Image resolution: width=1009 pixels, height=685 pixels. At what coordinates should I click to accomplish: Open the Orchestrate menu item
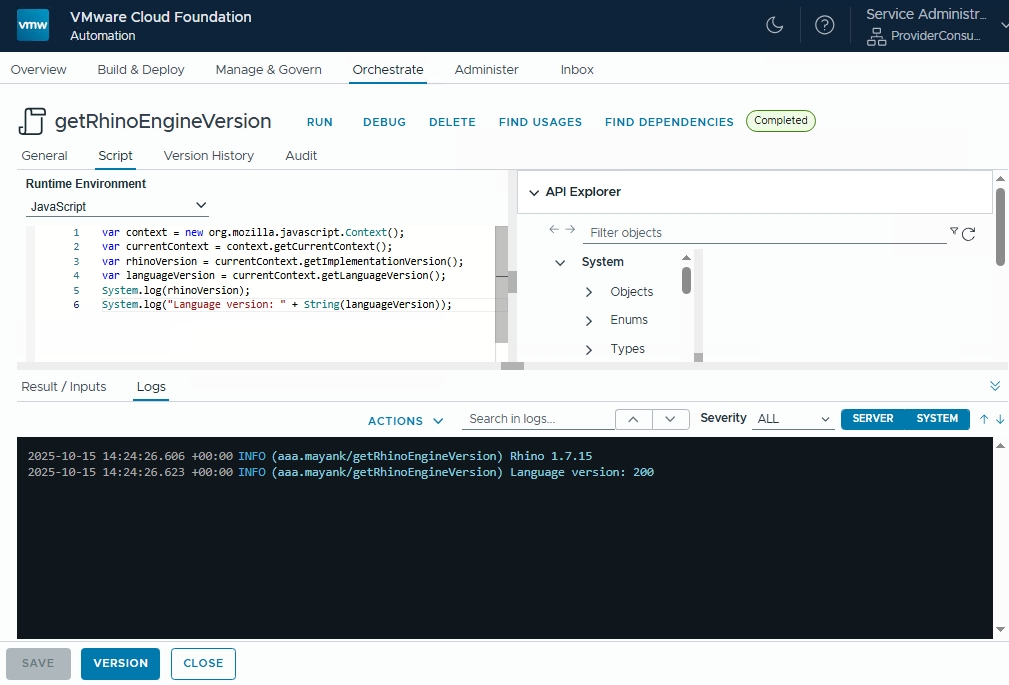[387, 70]
